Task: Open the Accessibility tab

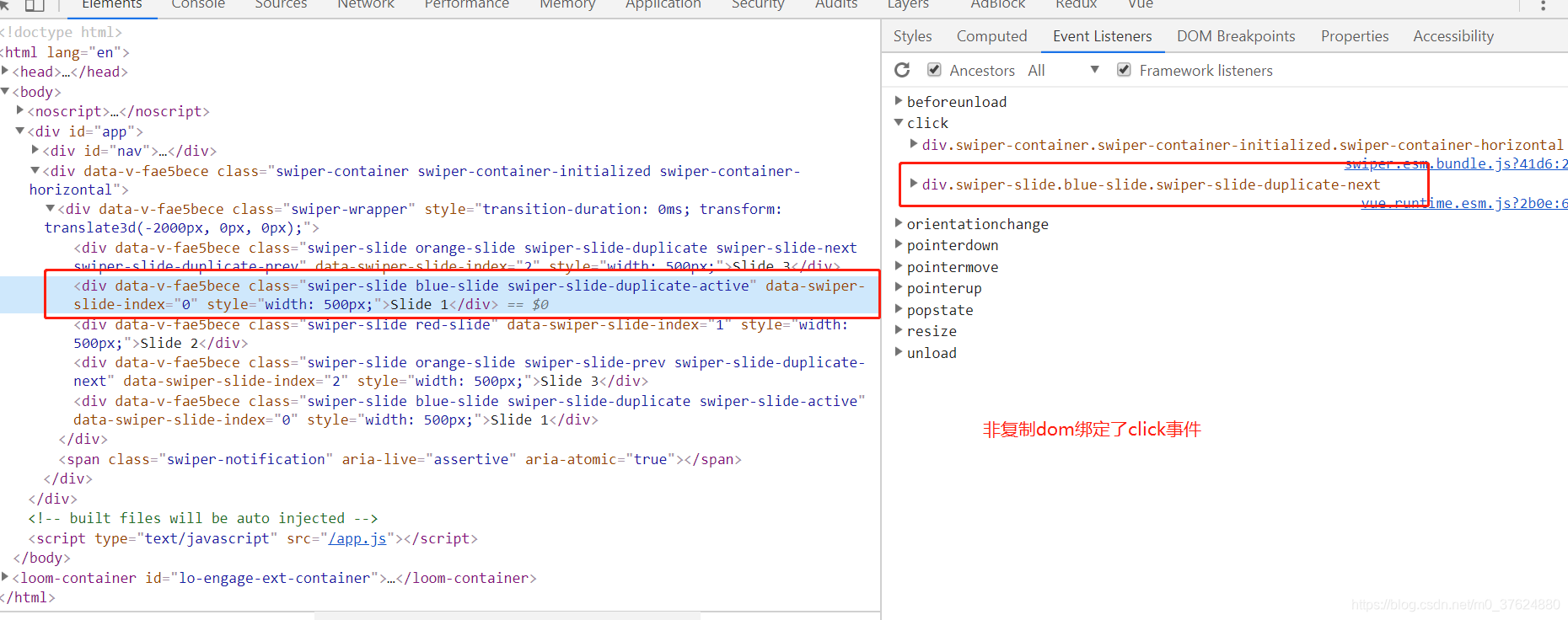Action: point(1453,36)
